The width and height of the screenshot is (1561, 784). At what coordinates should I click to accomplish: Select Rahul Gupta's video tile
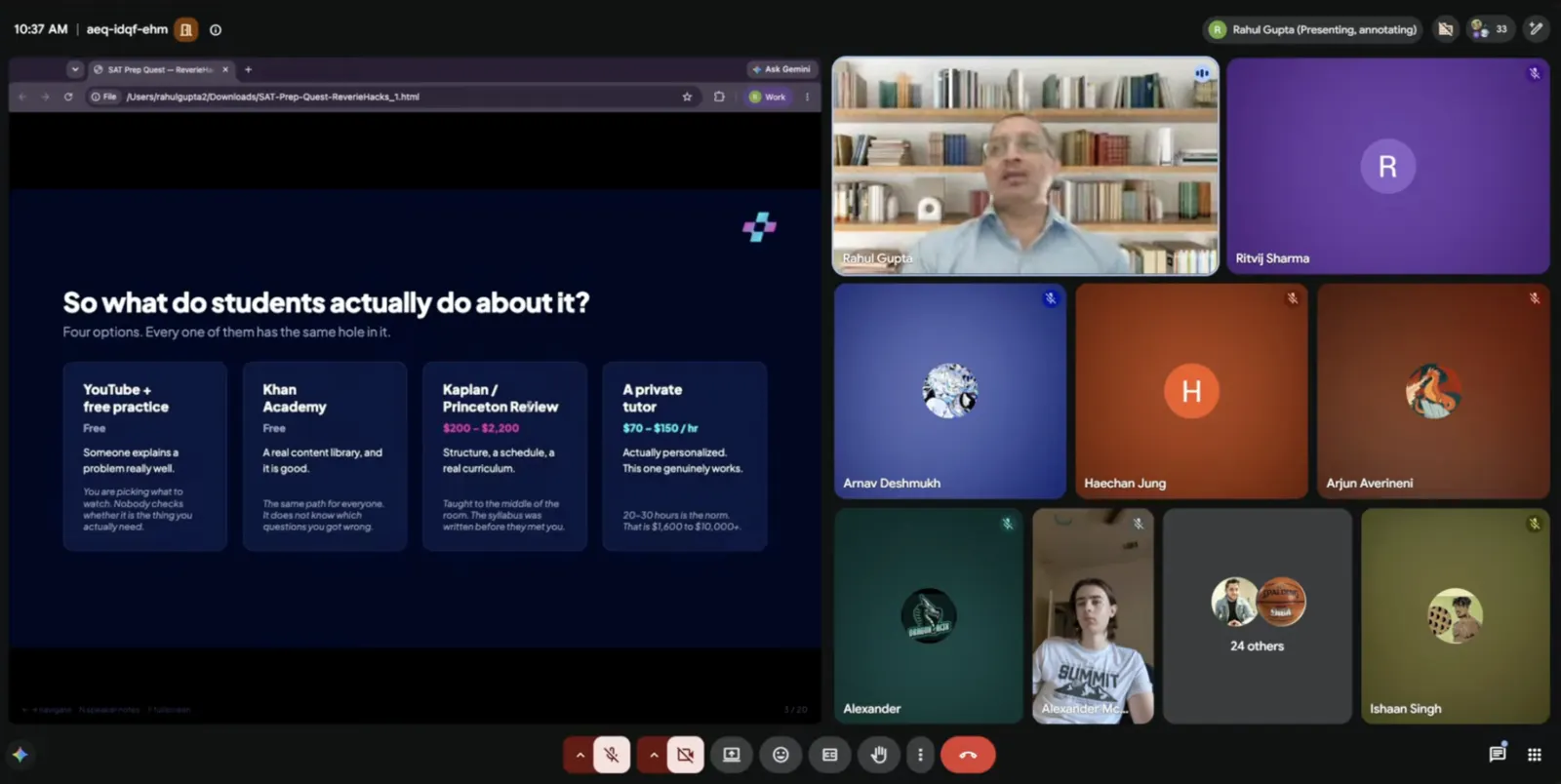1025,166
